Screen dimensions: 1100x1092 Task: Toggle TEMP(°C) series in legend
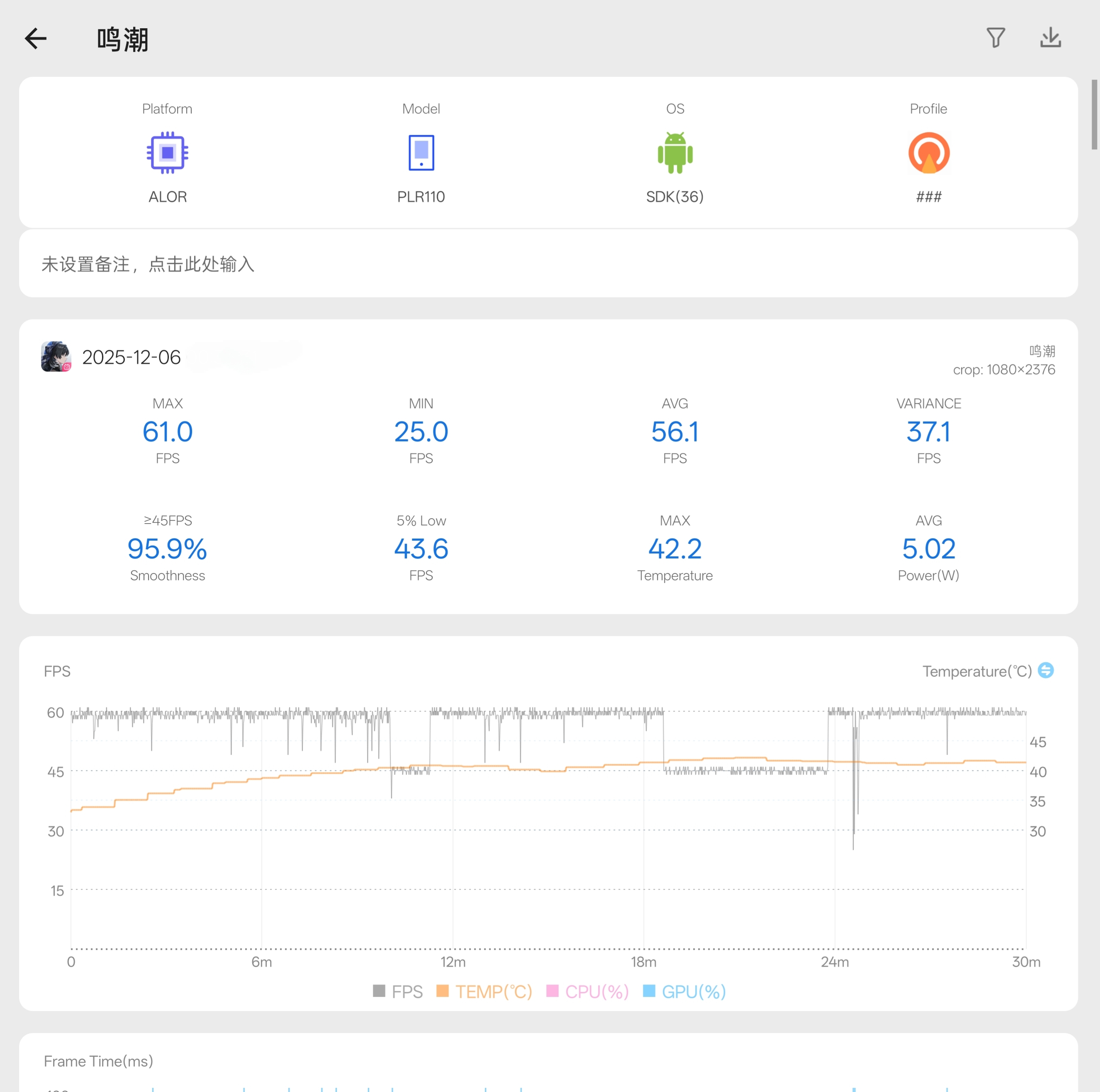[x=484, y=991]
